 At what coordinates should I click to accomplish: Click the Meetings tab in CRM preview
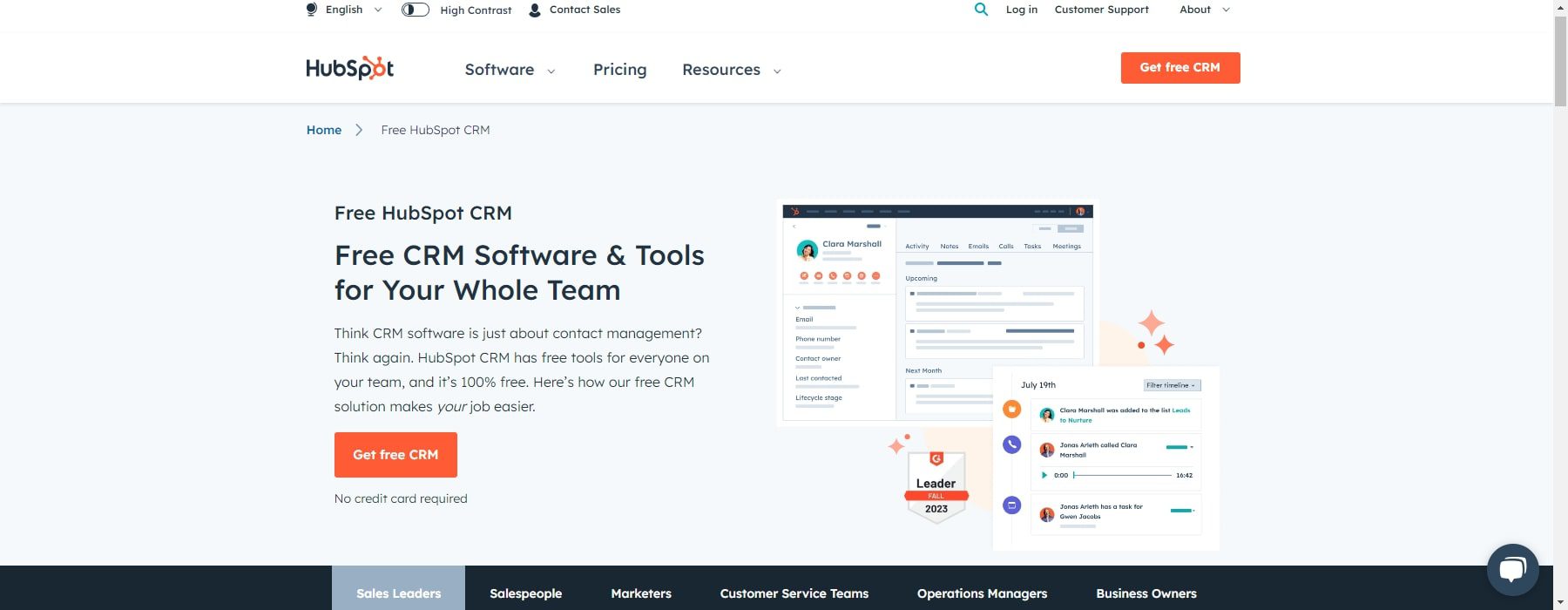(1067, 247)
